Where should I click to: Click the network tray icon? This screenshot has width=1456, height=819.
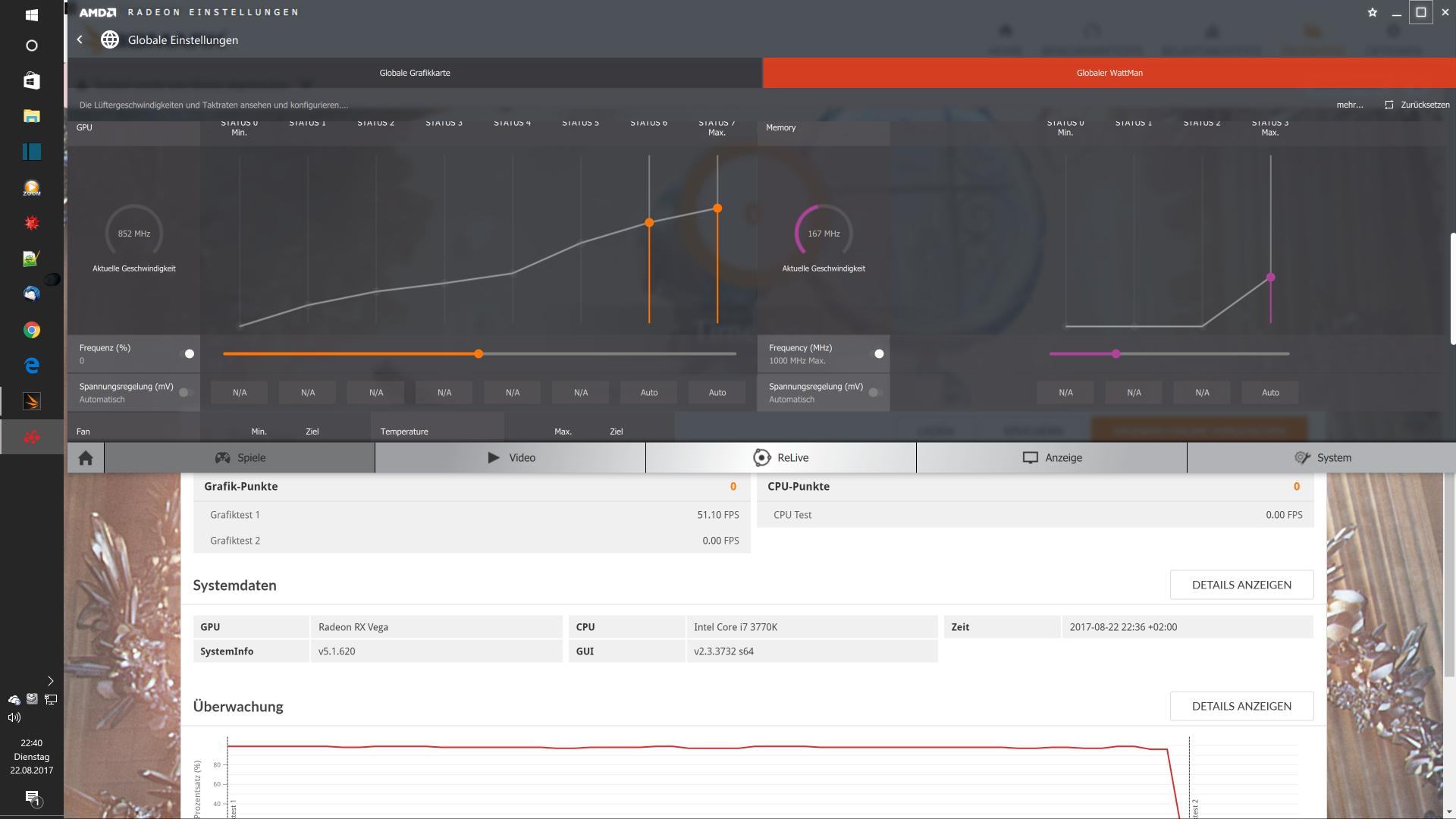(x=51, y=699)
